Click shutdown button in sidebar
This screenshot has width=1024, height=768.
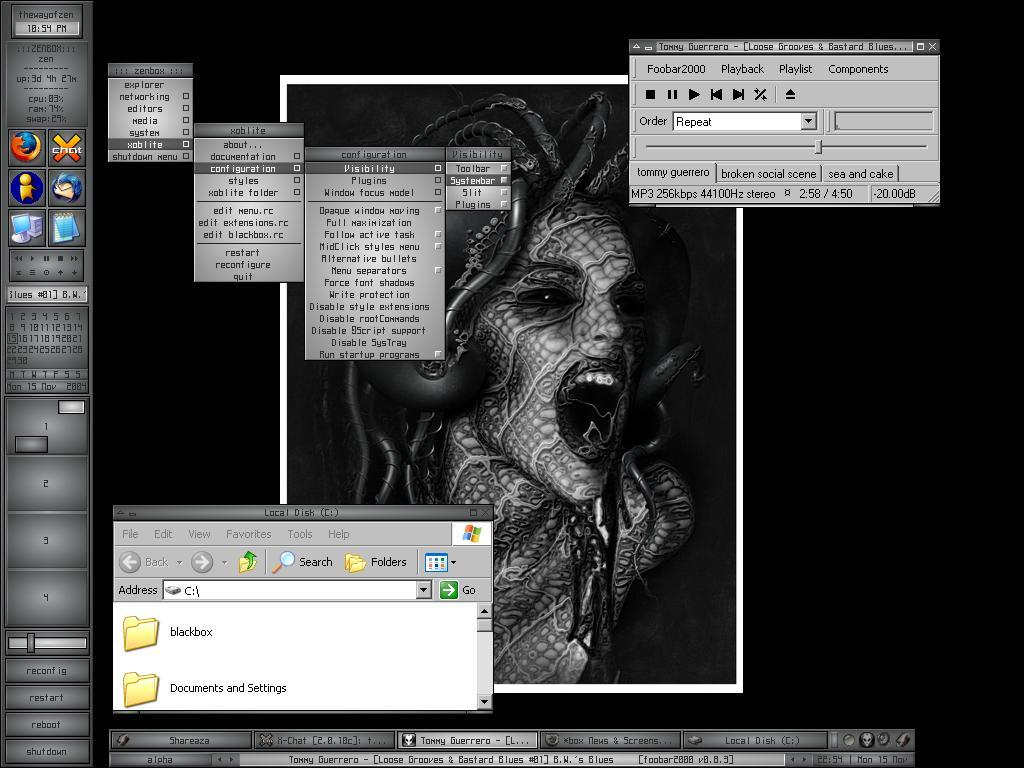[46, 752]
